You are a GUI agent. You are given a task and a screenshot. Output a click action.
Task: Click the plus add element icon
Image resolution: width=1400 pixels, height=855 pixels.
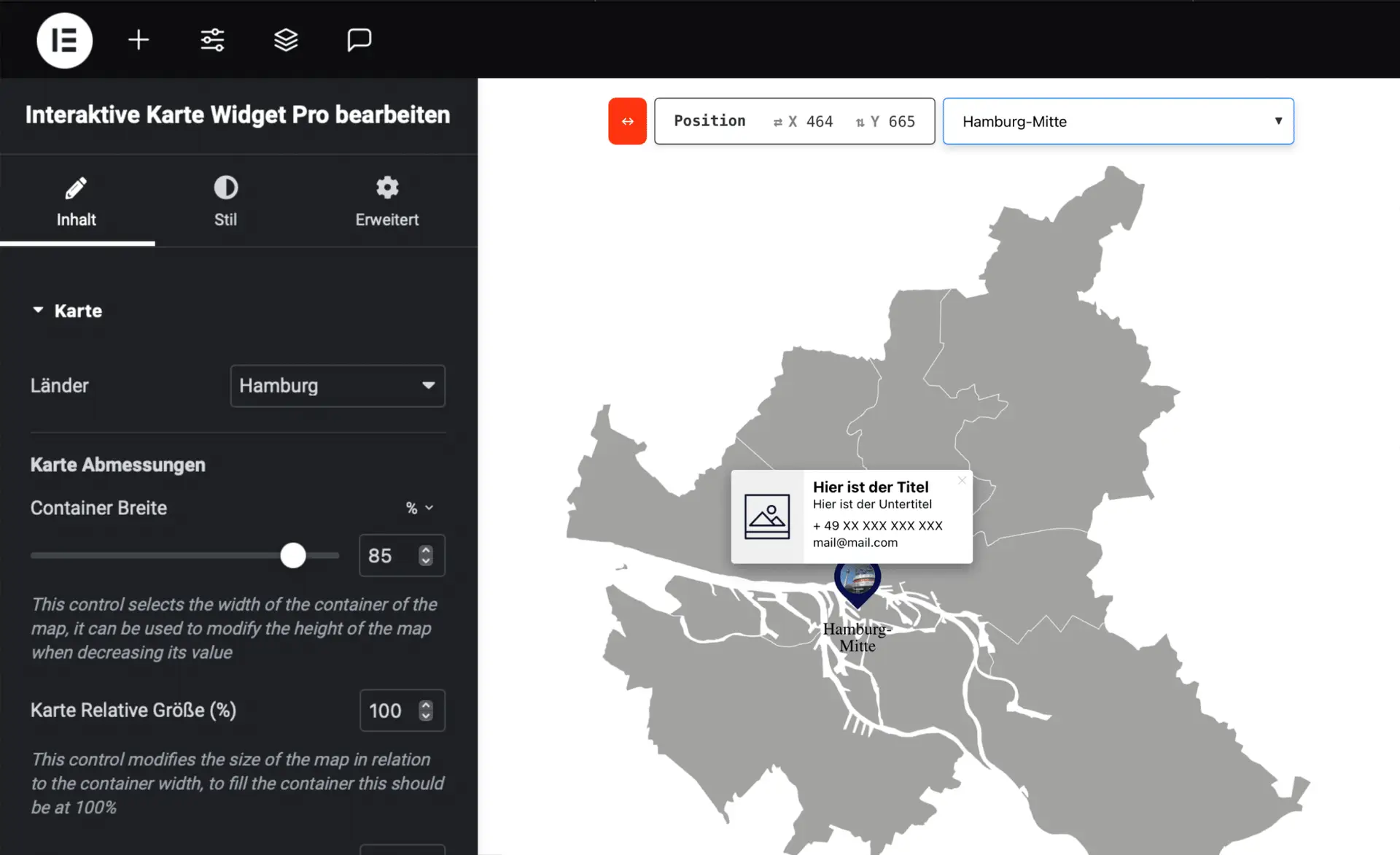(x=139, y=40)
